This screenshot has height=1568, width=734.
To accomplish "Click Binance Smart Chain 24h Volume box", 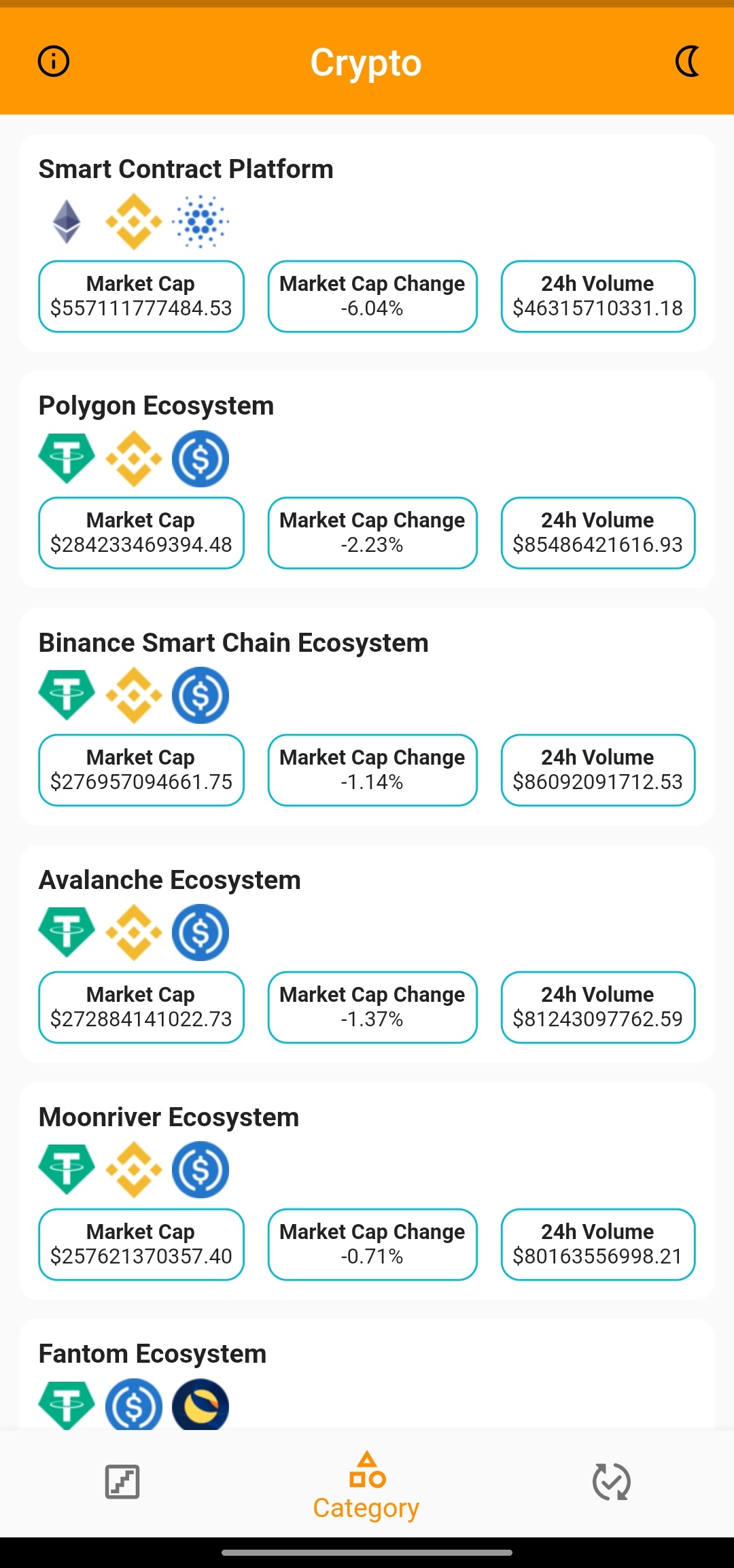I will 597,769.
